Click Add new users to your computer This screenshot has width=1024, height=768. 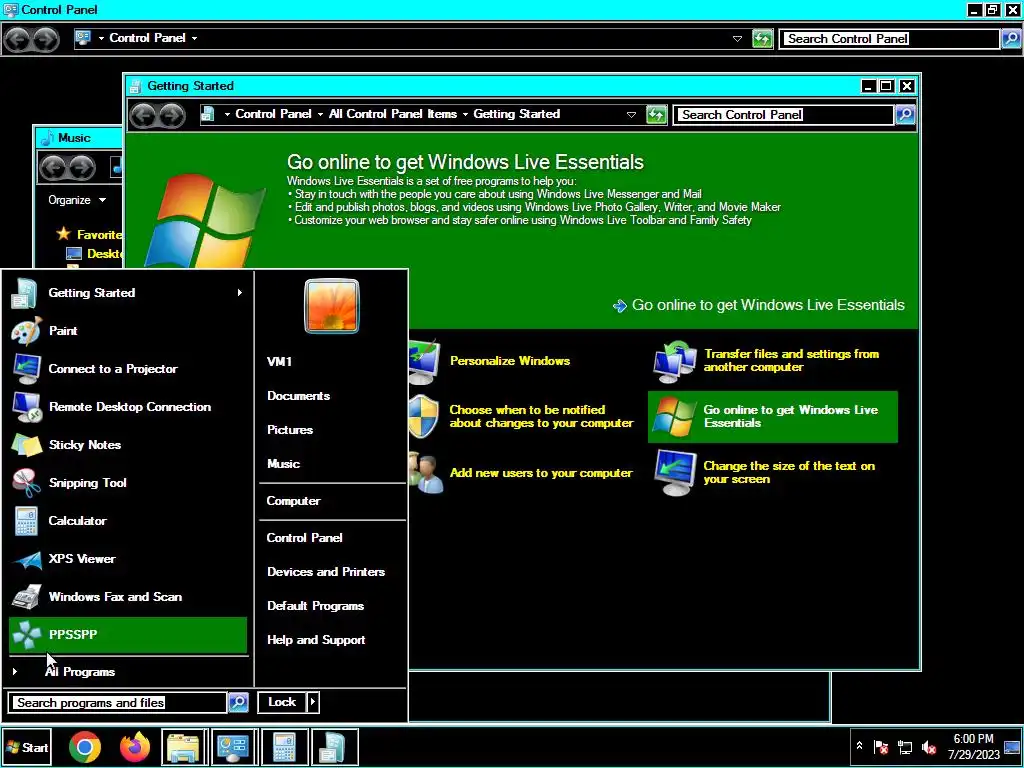pyautogui.click(x=541, y=473)
